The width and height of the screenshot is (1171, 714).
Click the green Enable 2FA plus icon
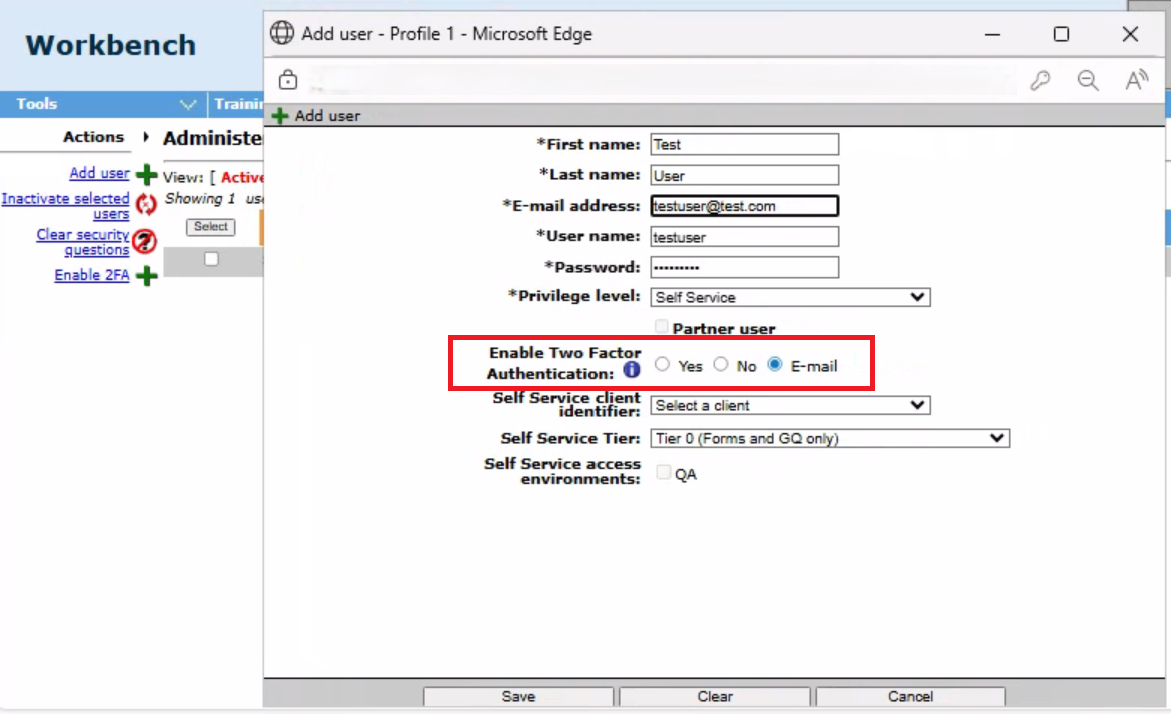147,276
